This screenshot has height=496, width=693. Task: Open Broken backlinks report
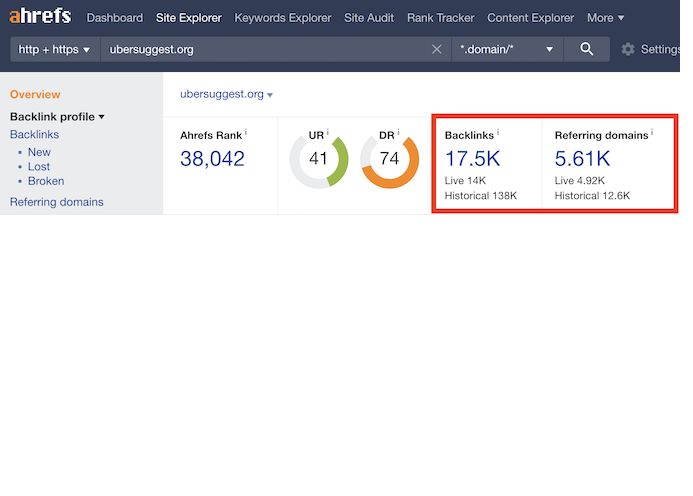tap(46, 181)
